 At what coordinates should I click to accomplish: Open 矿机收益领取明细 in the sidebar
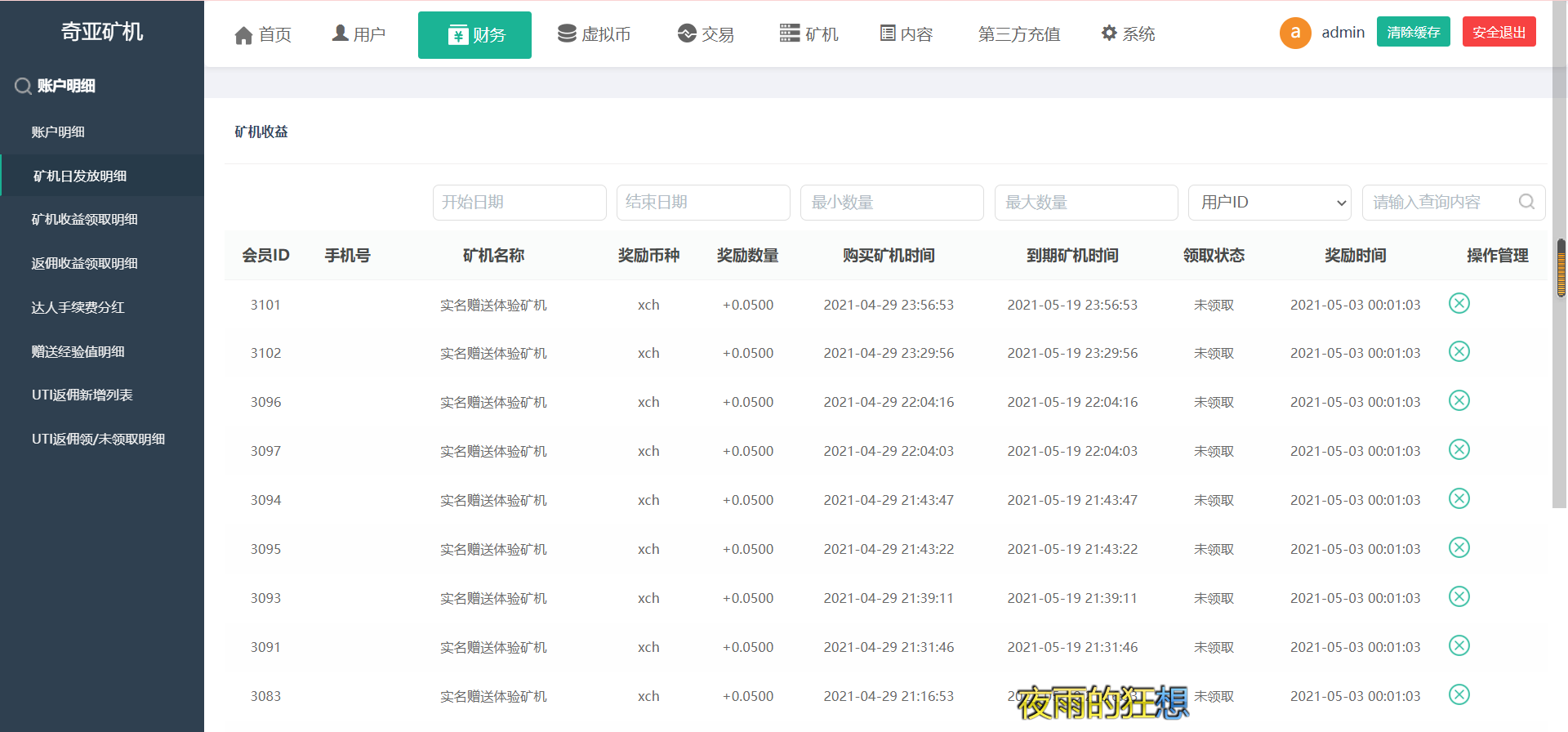pyautogui.click(x=85, y=219)
